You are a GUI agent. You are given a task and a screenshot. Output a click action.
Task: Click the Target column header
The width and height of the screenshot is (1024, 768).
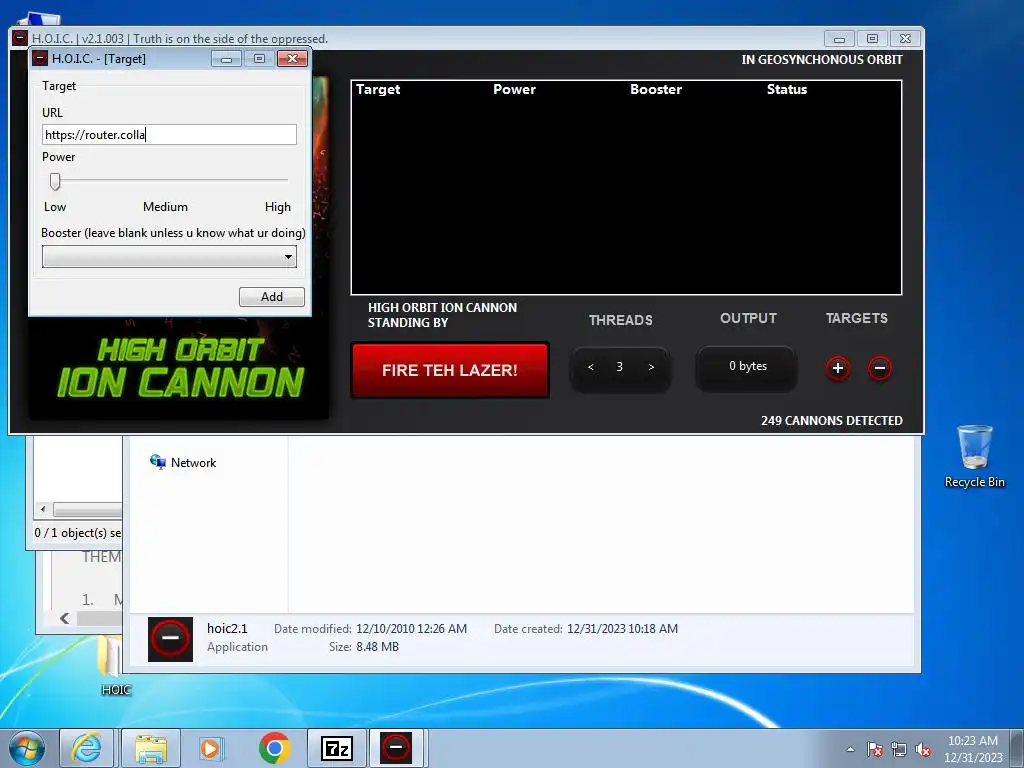pyautogui.click(x=378, y=89)
